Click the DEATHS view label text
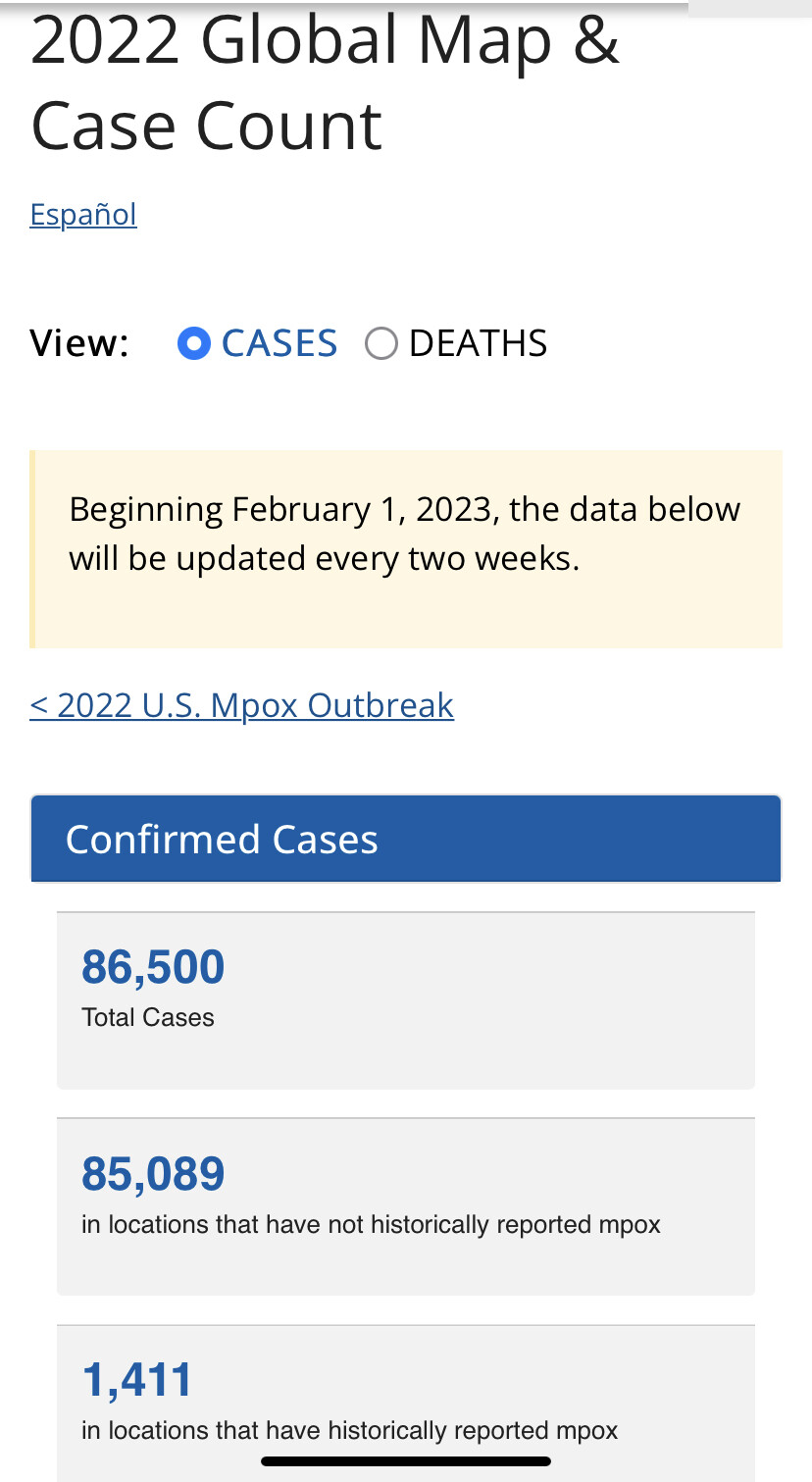This screenshot has width=812, height=1482. coord(478,343)
